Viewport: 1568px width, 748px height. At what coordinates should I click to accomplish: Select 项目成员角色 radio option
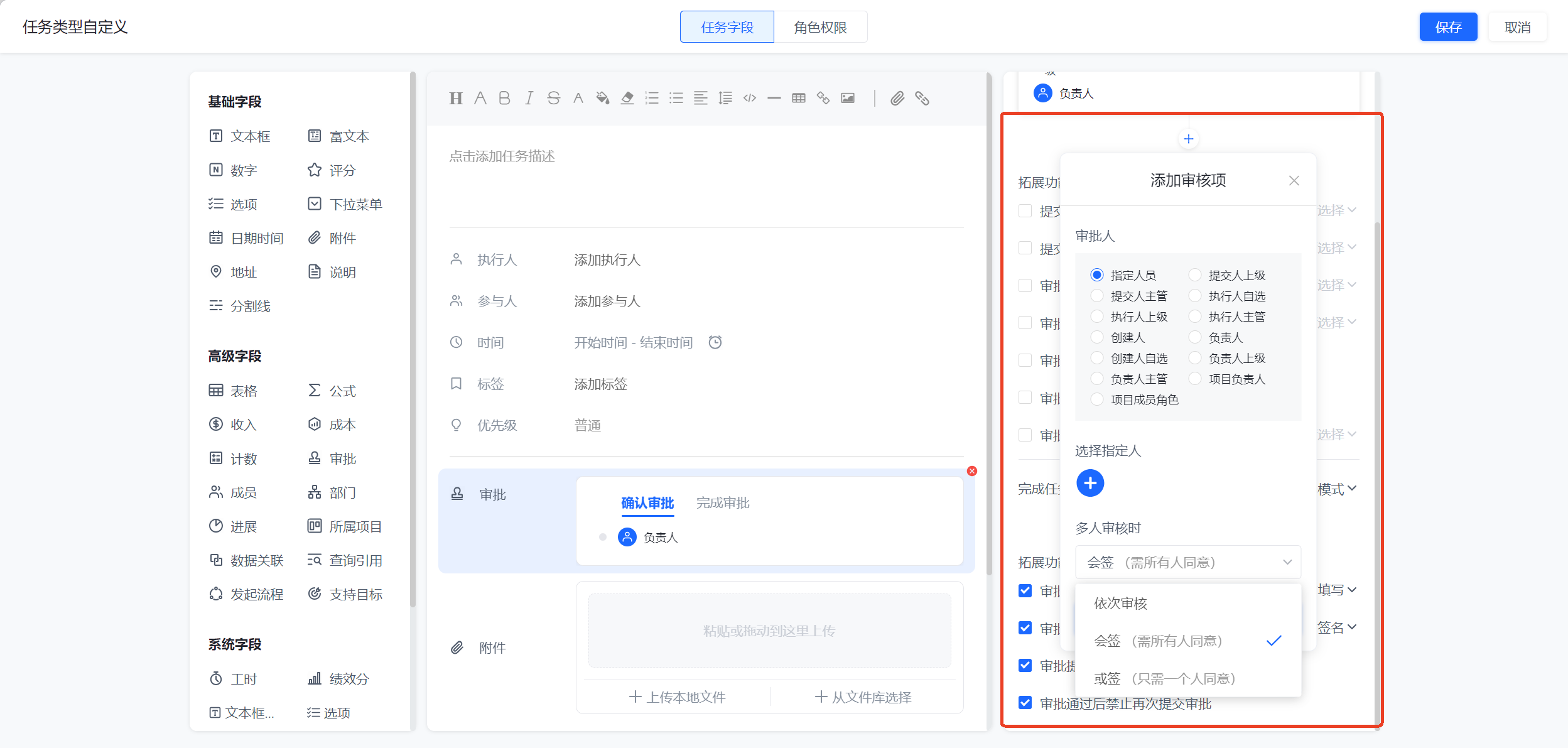(1135, 399)
